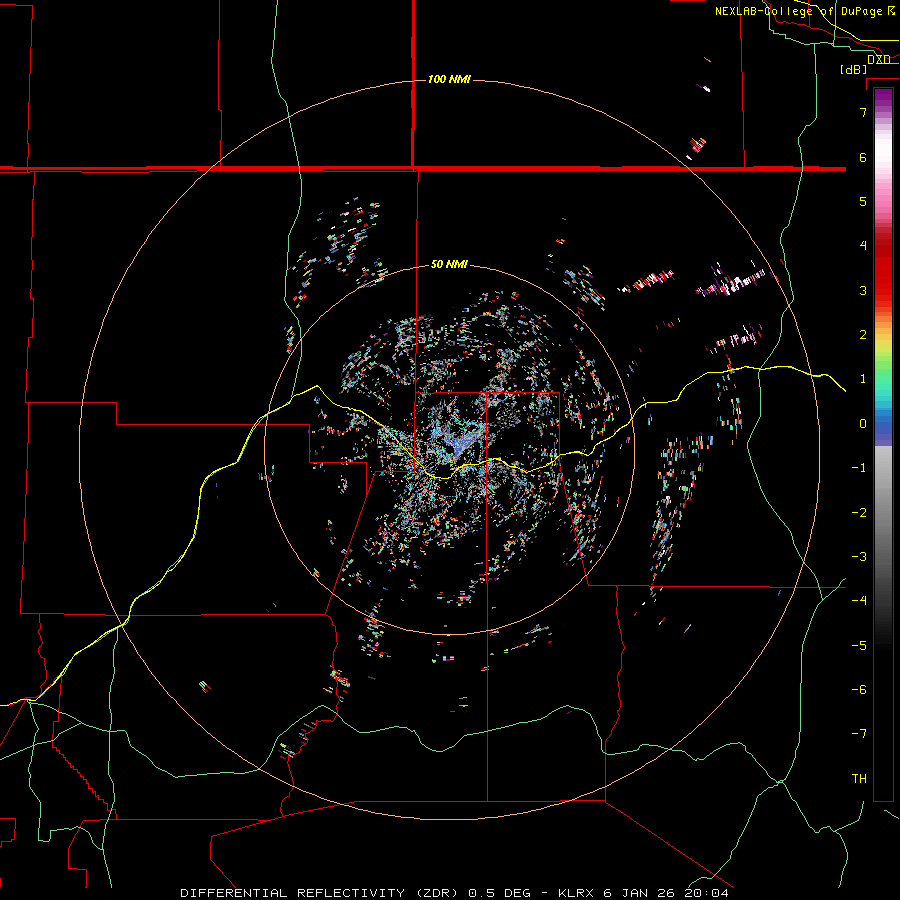The width and height of the screenshot is (900, 900).
Task: Click the scale label "-7"
Action: tap(859, 734)
